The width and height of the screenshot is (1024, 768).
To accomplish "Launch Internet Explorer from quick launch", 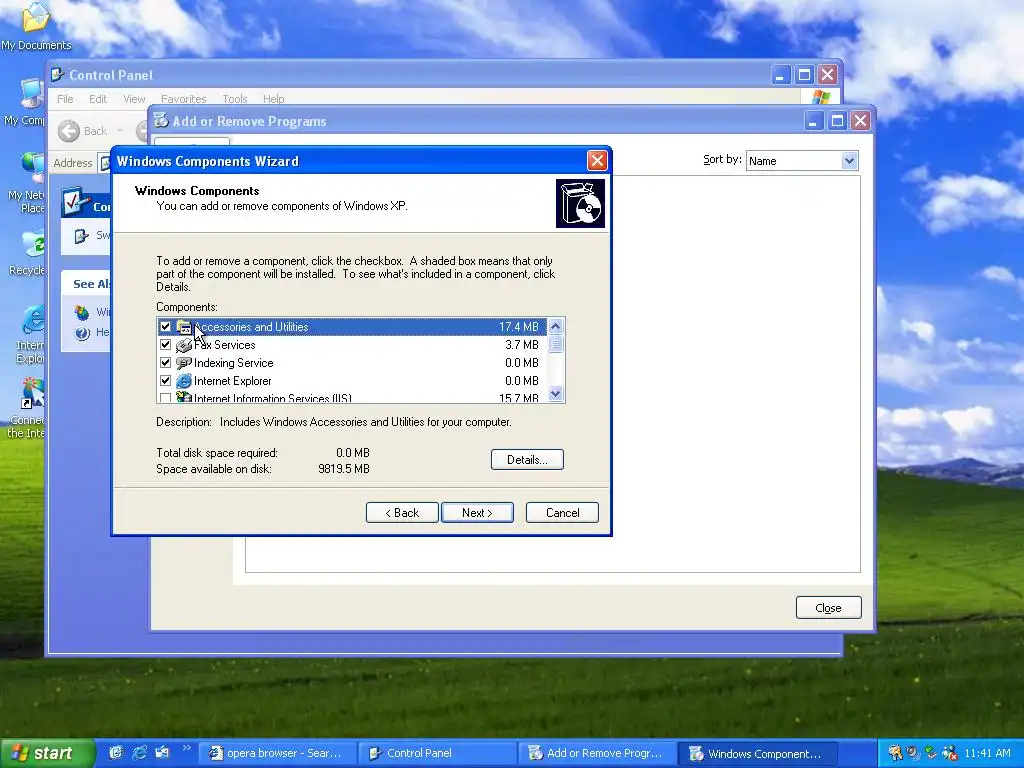I will 140,753.
